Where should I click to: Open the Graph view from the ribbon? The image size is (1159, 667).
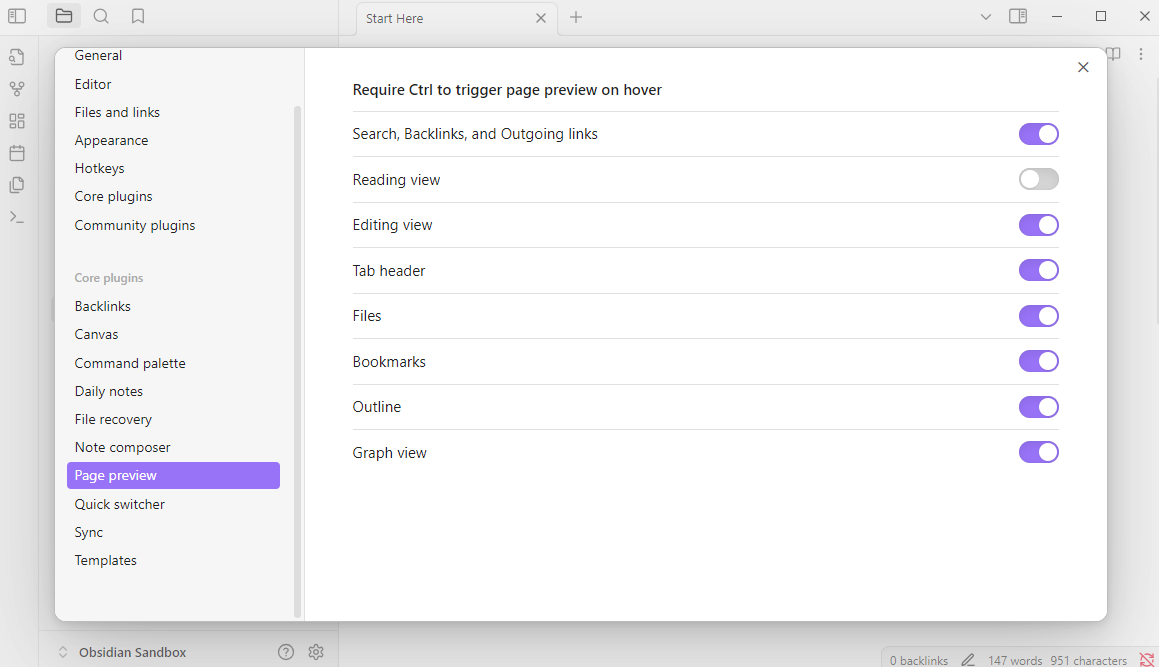pyautogui.click(x=16, y=88)
